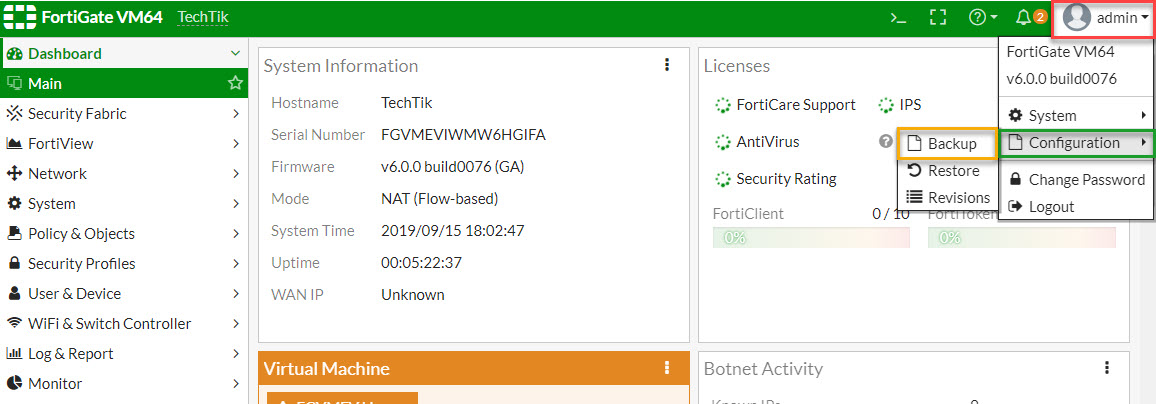Click the FortiGate logo icon

21,17
